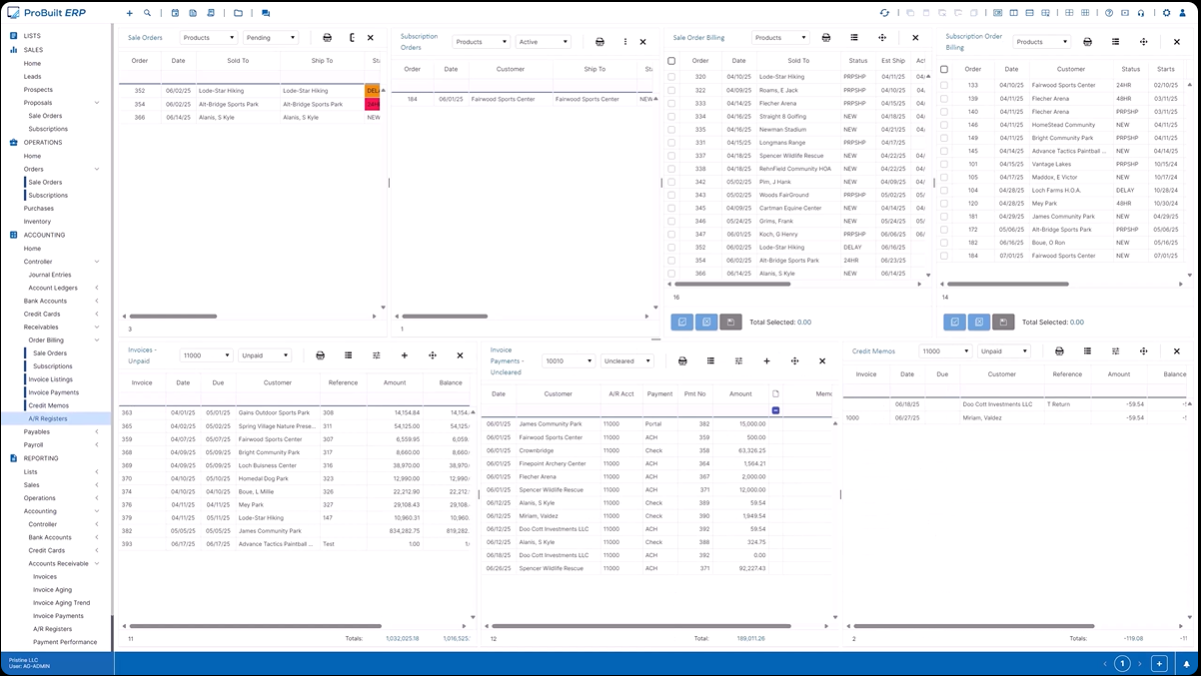The image size is (1201, 676).
Task: Open the settings gear in top-right toolbar
Action: coord(1166,13)
